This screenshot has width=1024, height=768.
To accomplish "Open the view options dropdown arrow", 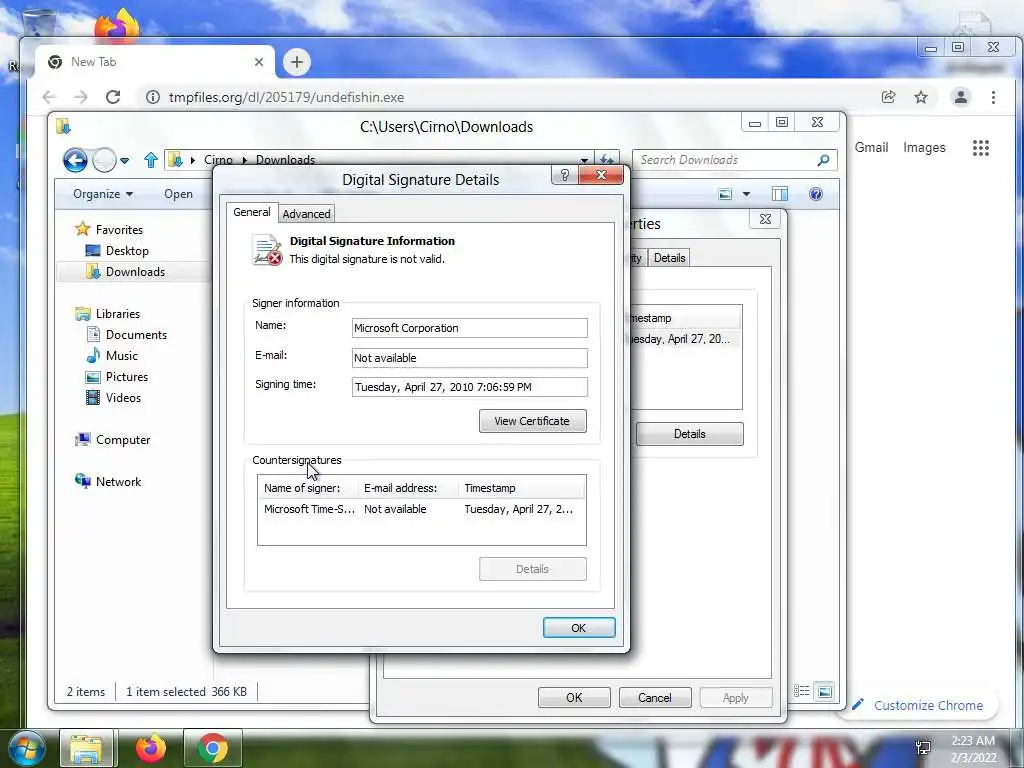I will (746, 194).
